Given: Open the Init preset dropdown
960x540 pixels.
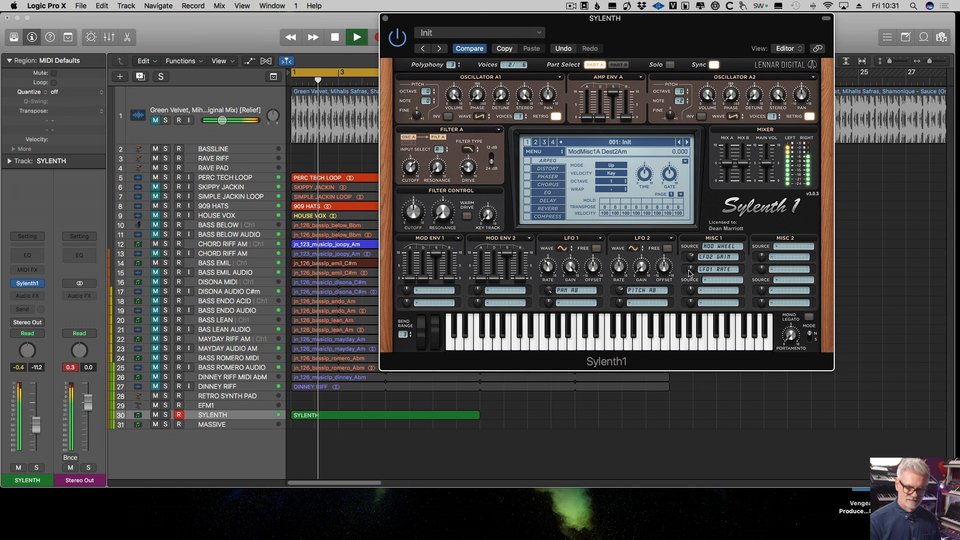Looking at the screenshot, I should [480, 32].
